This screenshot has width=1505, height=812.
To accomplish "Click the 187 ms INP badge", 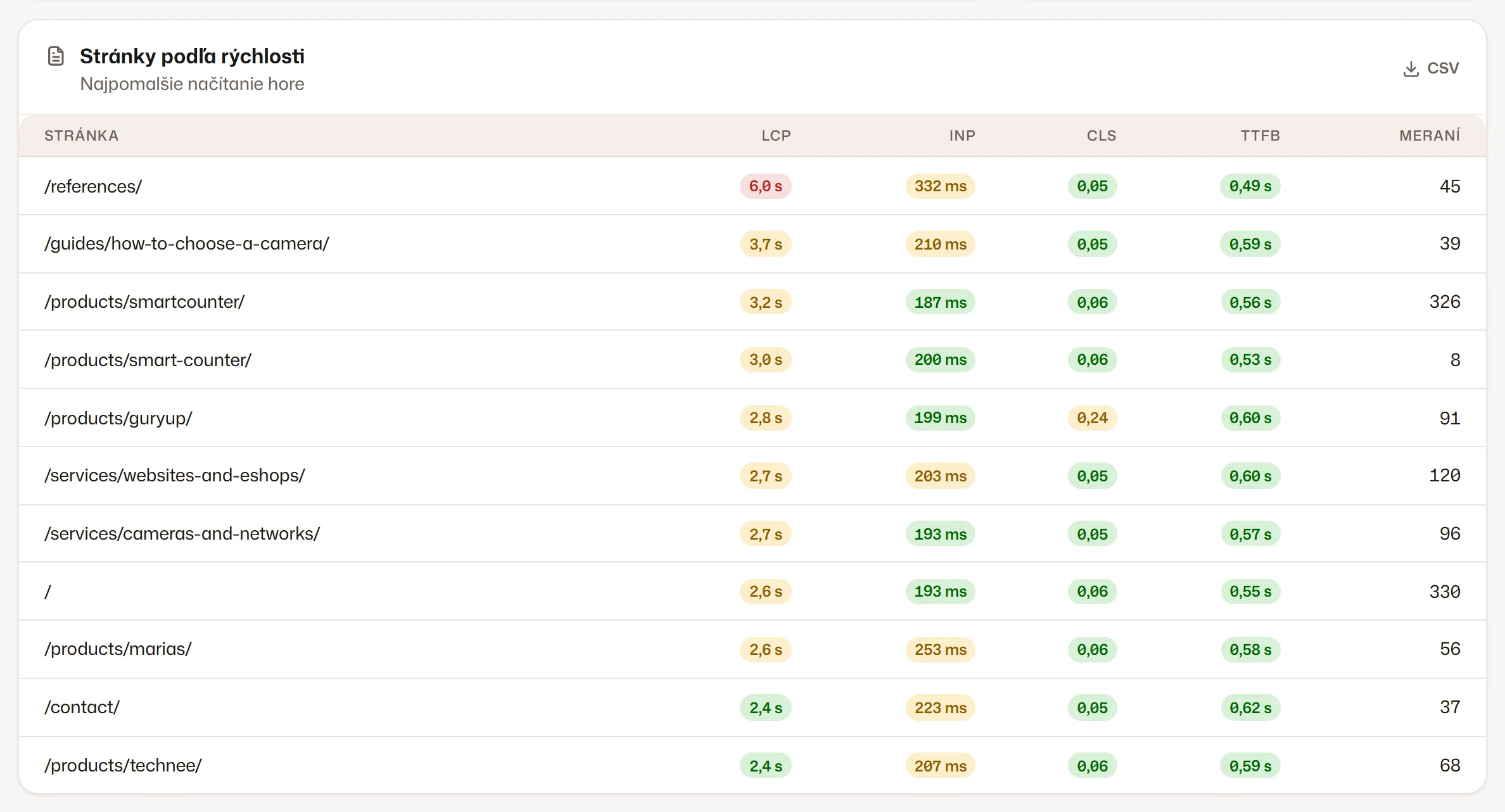I will pyautogui.click(x=941, y=302).
